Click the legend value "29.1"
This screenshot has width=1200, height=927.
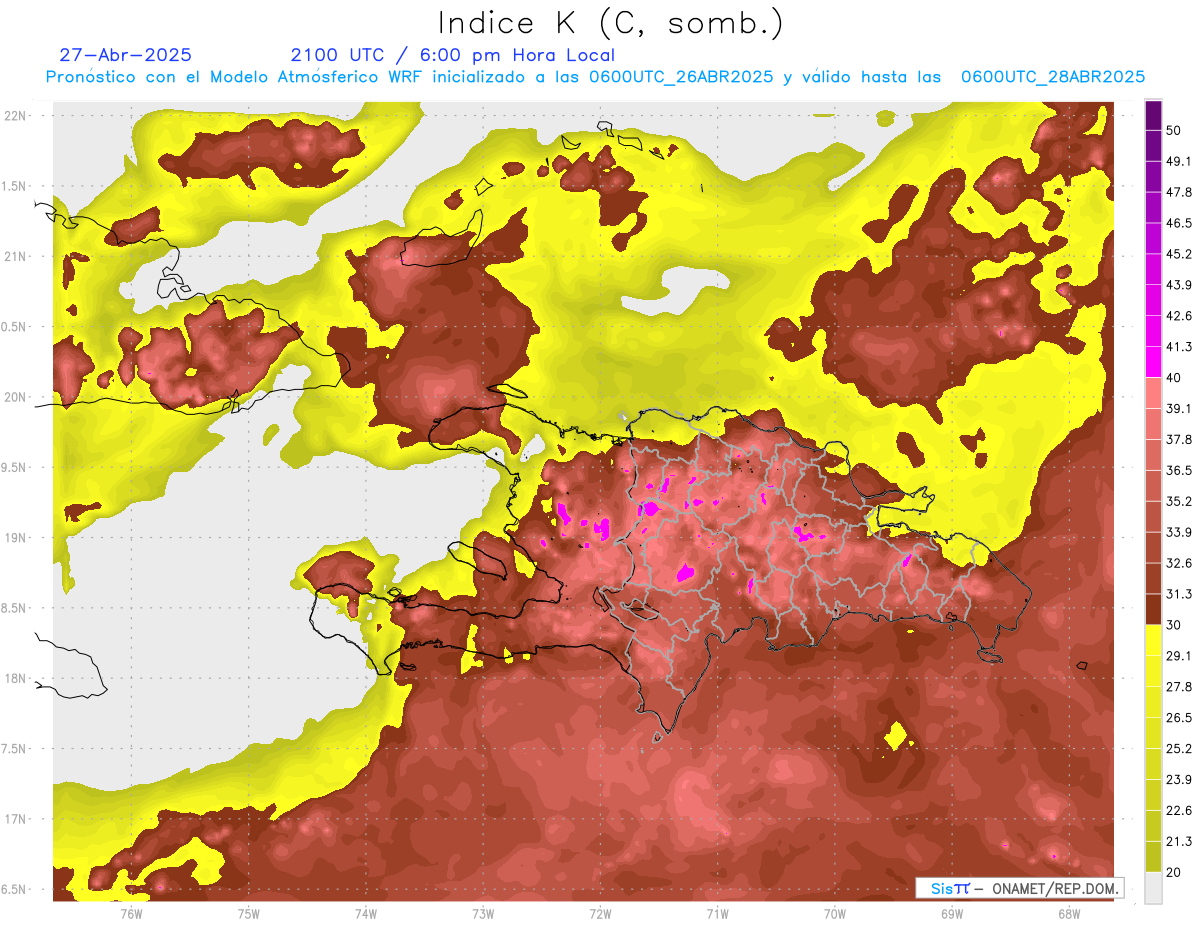tap(1179, 656)
